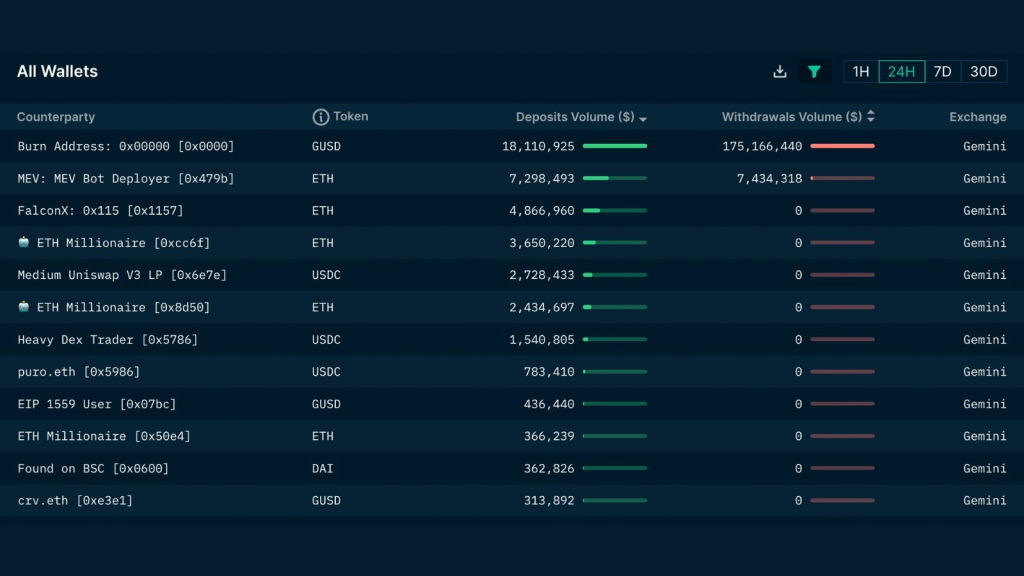Switch to the 7D time range

(x=942, y=72)
